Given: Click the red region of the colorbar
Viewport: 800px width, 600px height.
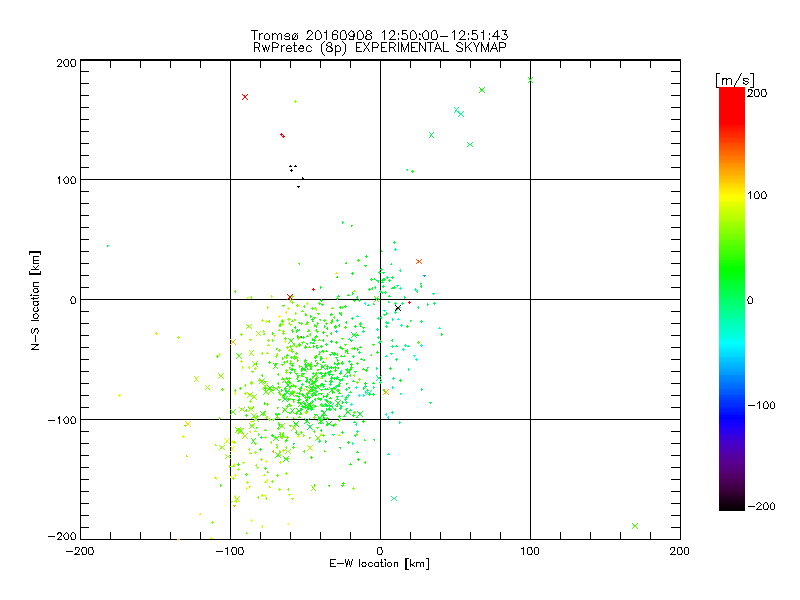Looking at the screenshot, I should (732, 107).
